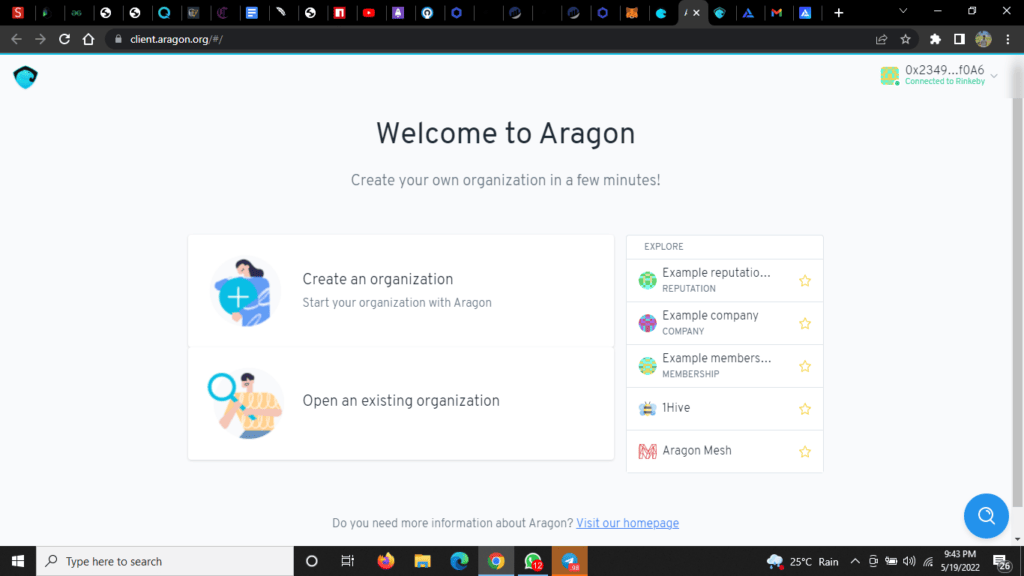Open File Explorer from the taskbar

pos(423,561)
